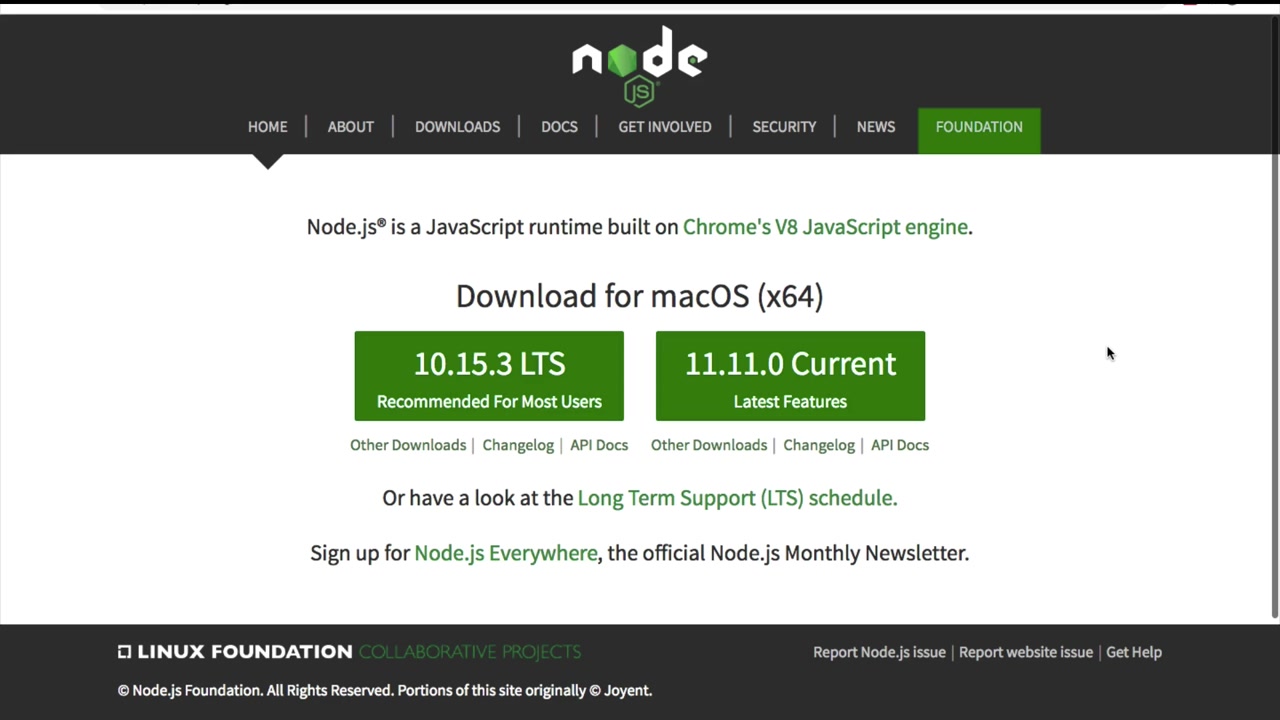Click the Linux Foundation logo
The width and height of the screenshot is (1280, 720).
[x=235, y=652]
